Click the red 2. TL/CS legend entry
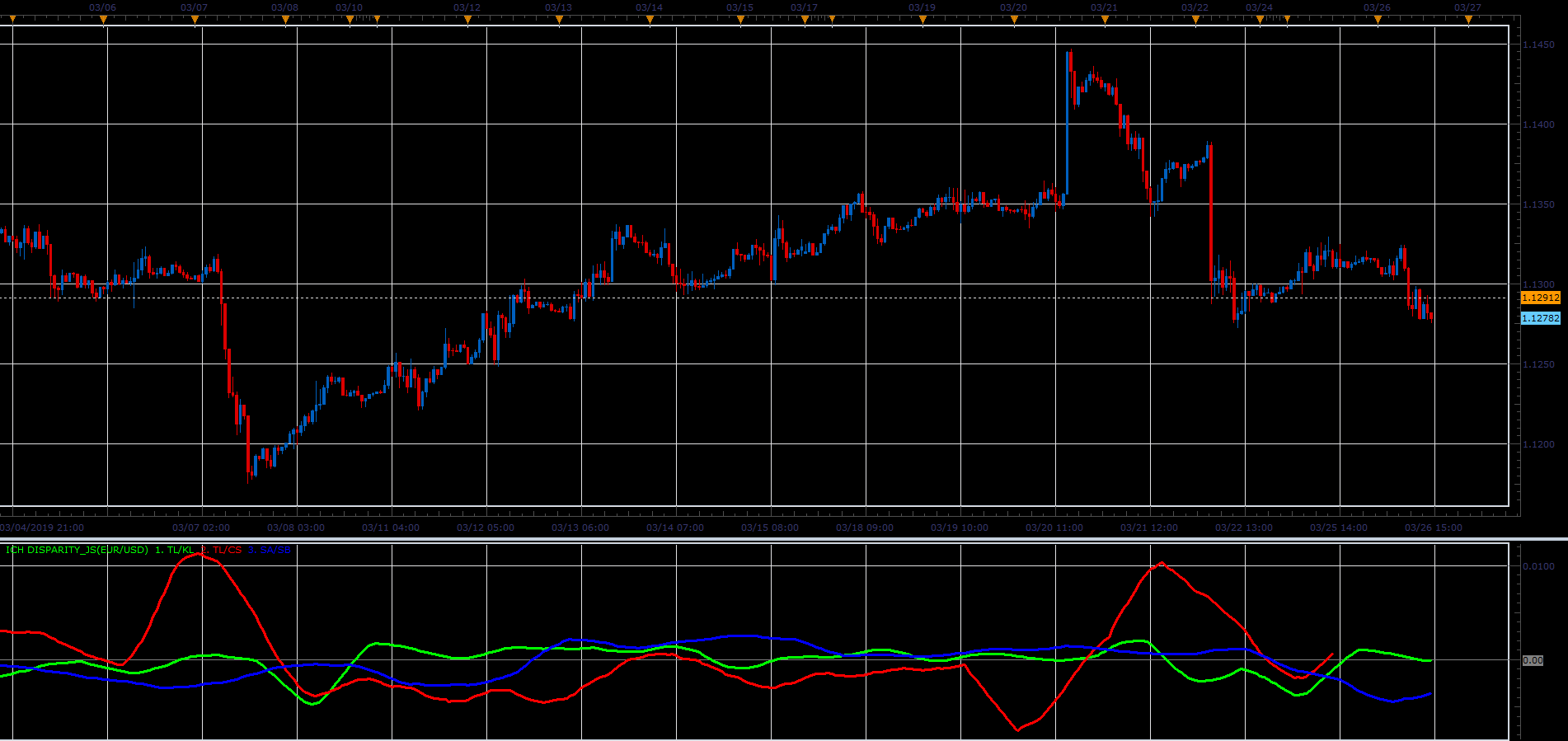The height and width of the screenshot is (741, 1568). click(222, 550)
